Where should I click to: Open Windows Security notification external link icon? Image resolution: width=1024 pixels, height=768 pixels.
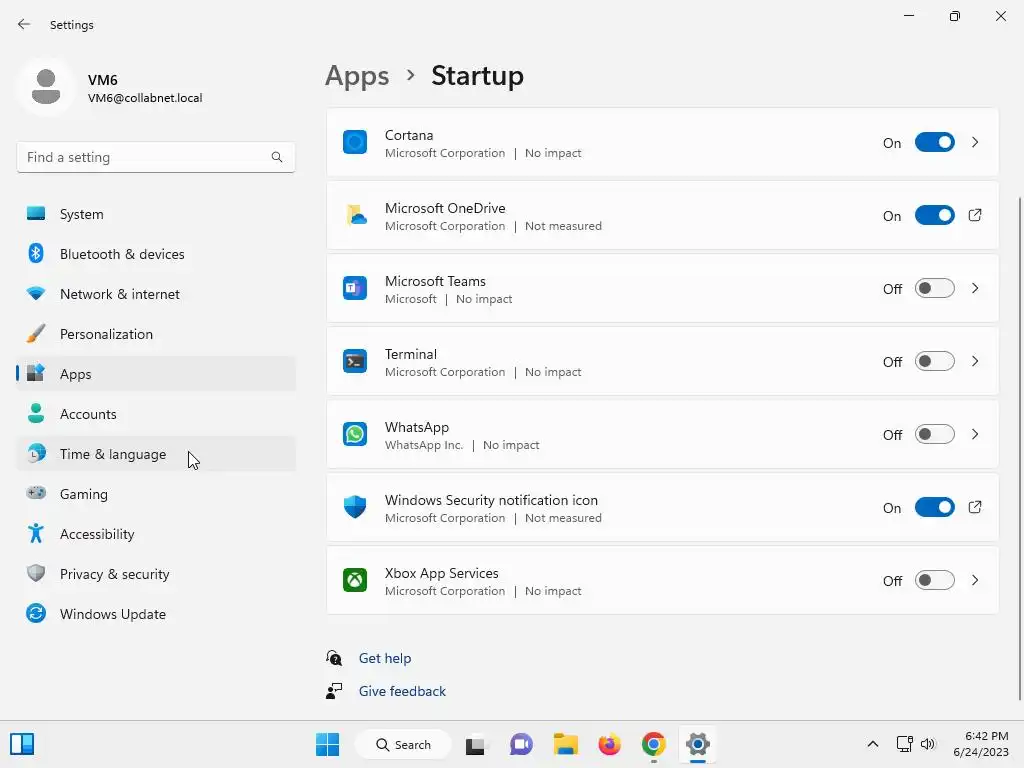coord(975,508)
